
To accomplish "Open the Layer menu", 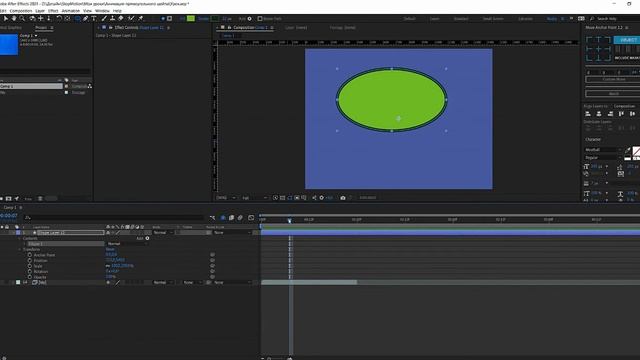I will pos(40,11).
